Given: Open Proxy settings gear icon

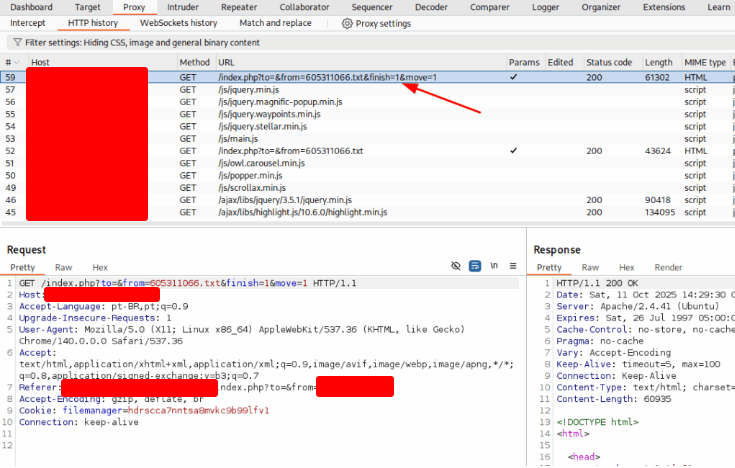Looking at the screenshot, I should (x=347, y=23).
